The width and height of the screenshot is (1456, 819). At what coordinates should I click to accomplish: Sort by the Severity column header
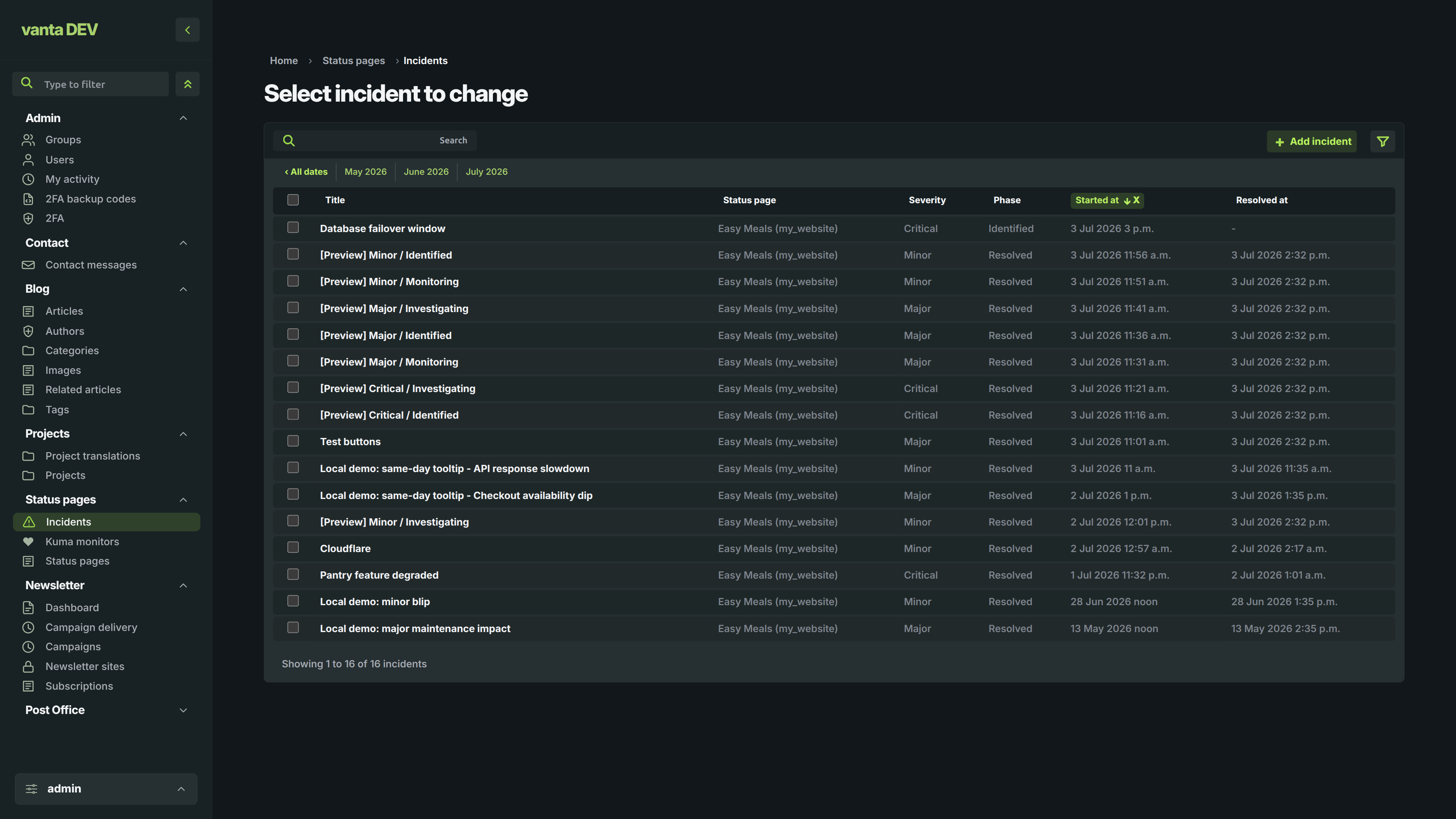(x=927, y=200)
